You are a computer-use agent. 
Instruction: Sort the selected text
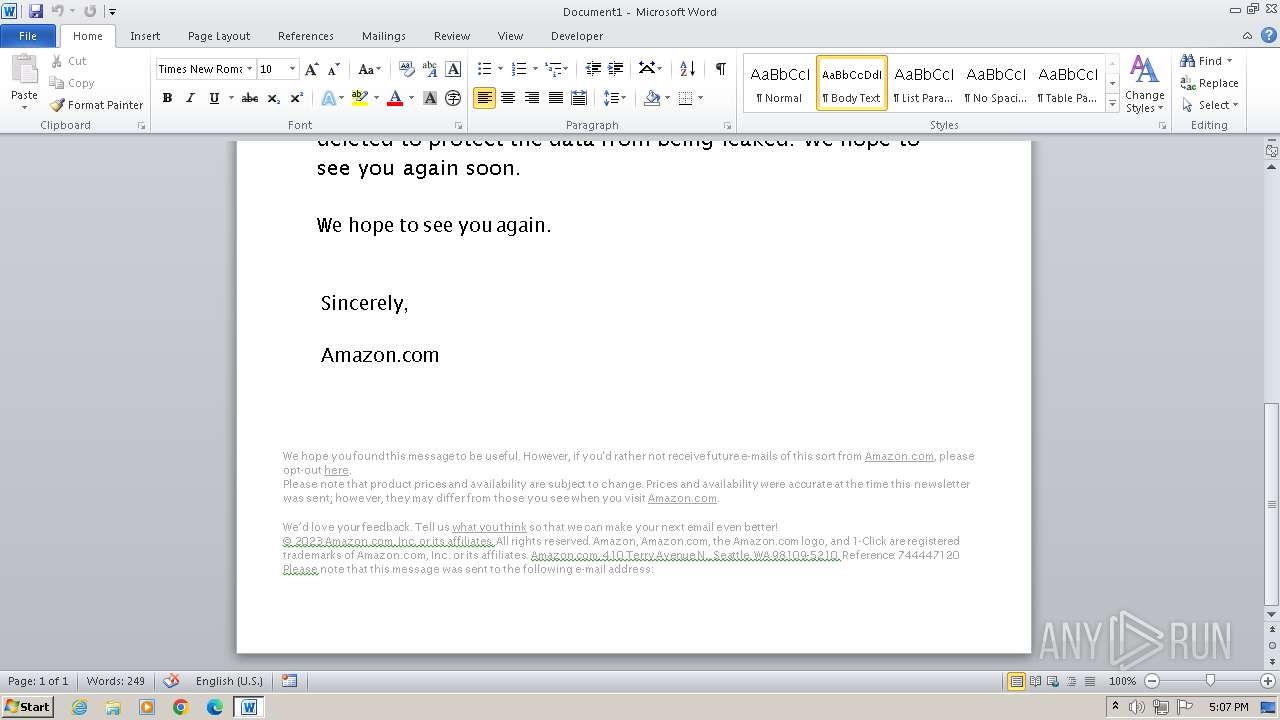(687, 68)
